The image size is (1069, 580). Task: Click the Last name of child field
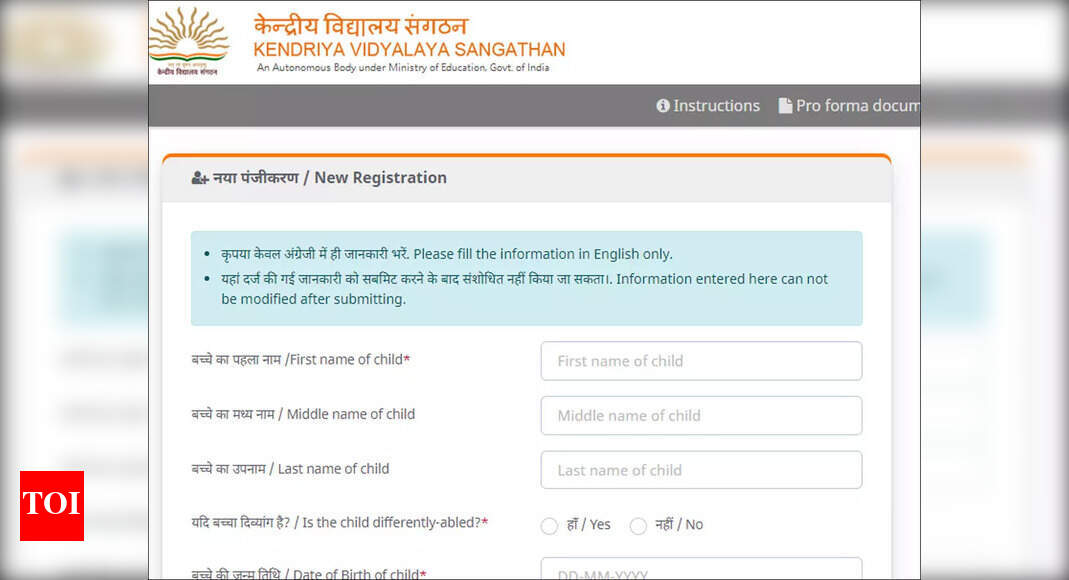tap(701, 469)
